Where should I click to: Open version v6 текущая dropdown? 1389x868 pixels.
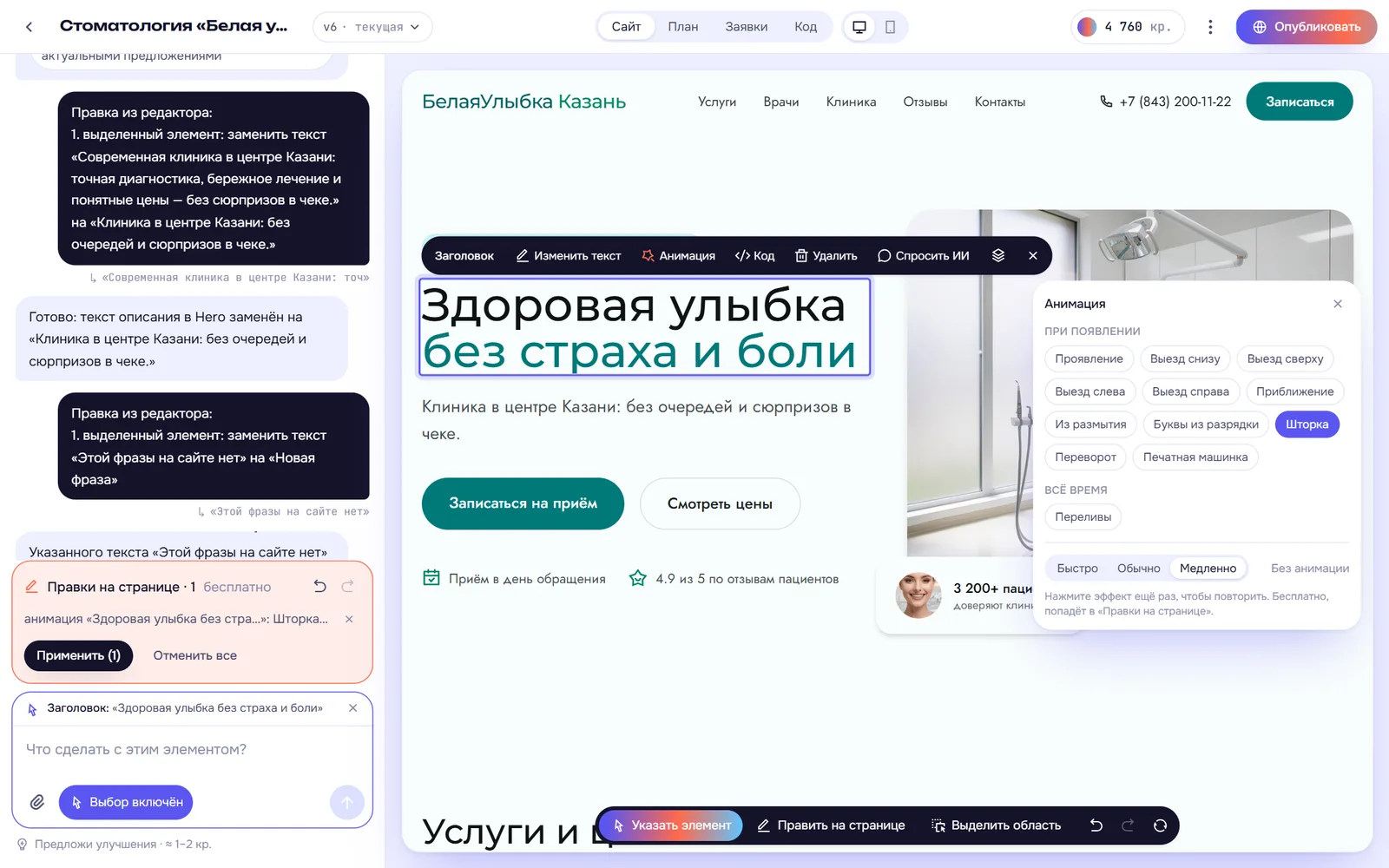372,27
